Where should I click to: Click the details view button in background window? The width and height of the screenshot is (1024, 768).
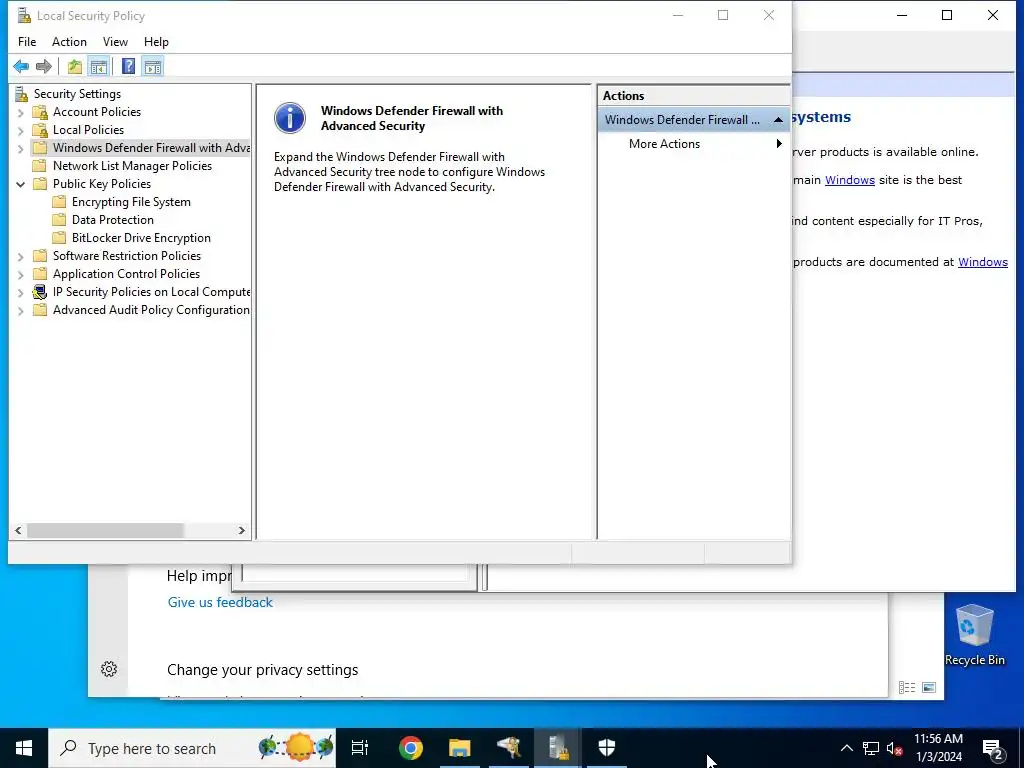906,687
